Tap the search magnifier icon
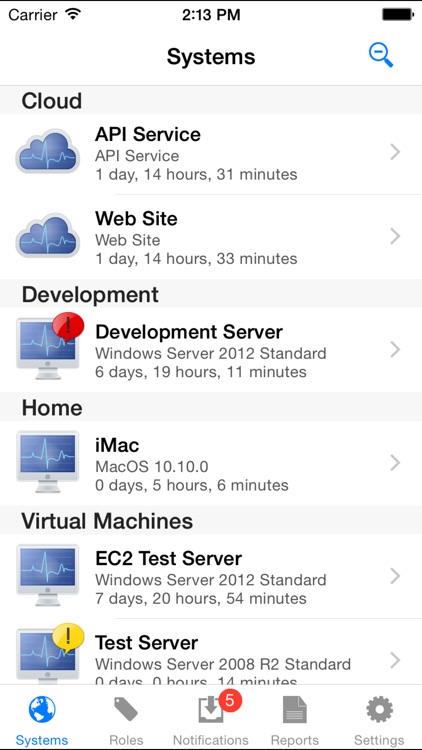The height and width of the screenshot is (750, 422). coord(381,55)
